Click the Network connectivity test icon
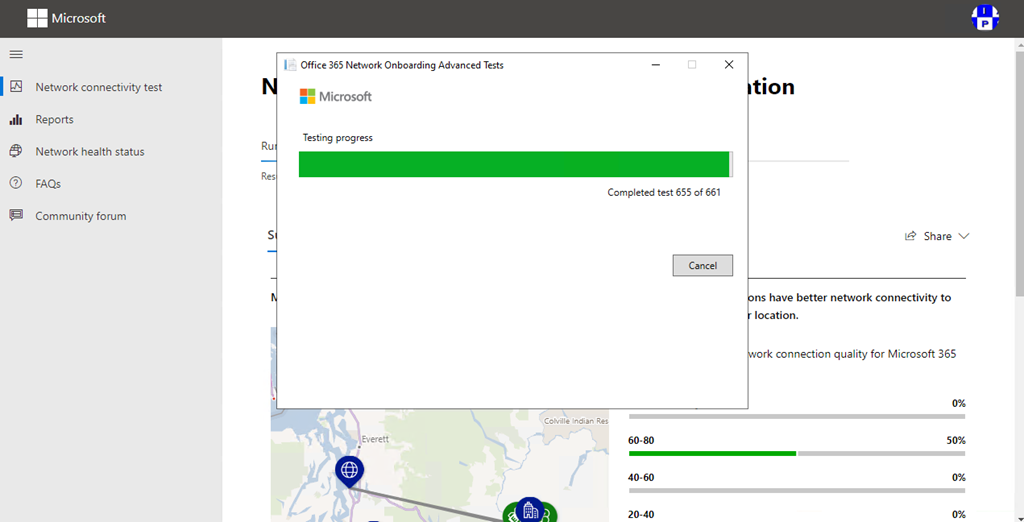This screenshot has height=522, width=1024. [x=16, y=87]
